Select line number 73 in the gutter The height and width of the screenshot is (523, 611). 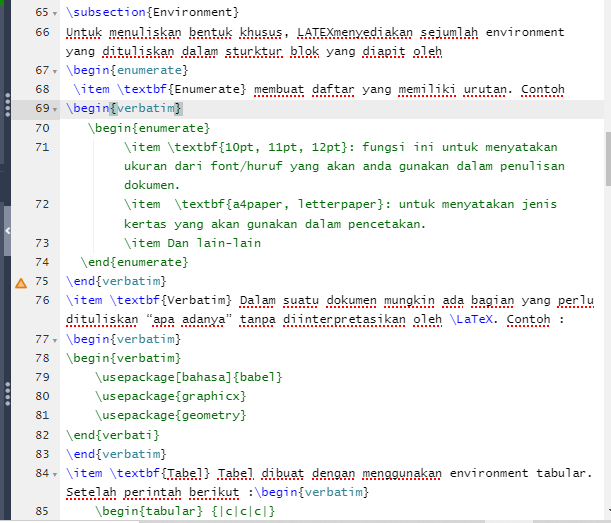click(x=42, y=243)
